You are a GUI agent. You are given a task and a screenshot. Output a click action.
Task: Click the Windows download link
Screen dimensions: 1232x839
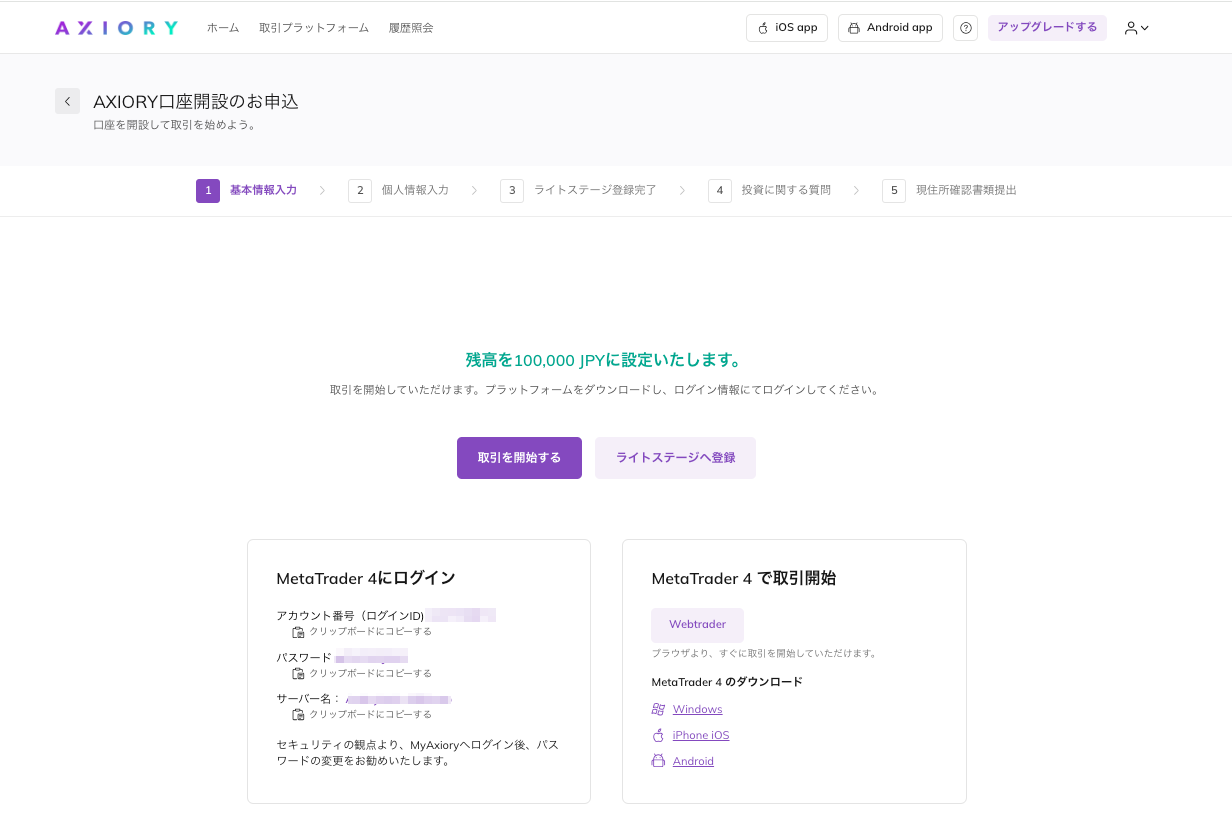click(697, 709)
